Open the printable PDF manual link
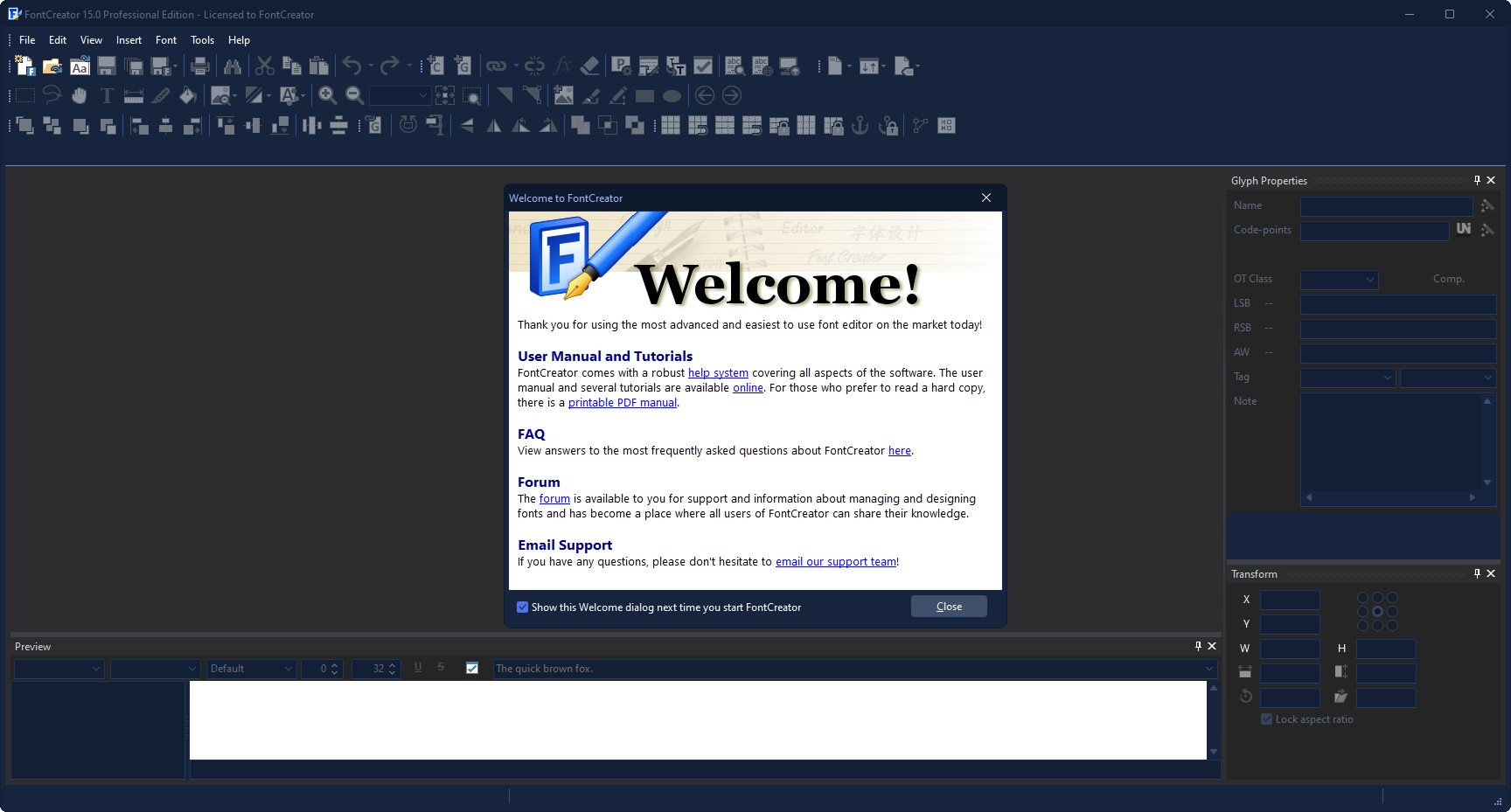Screen dimensions: 1511x812 (x=623, y=403)
